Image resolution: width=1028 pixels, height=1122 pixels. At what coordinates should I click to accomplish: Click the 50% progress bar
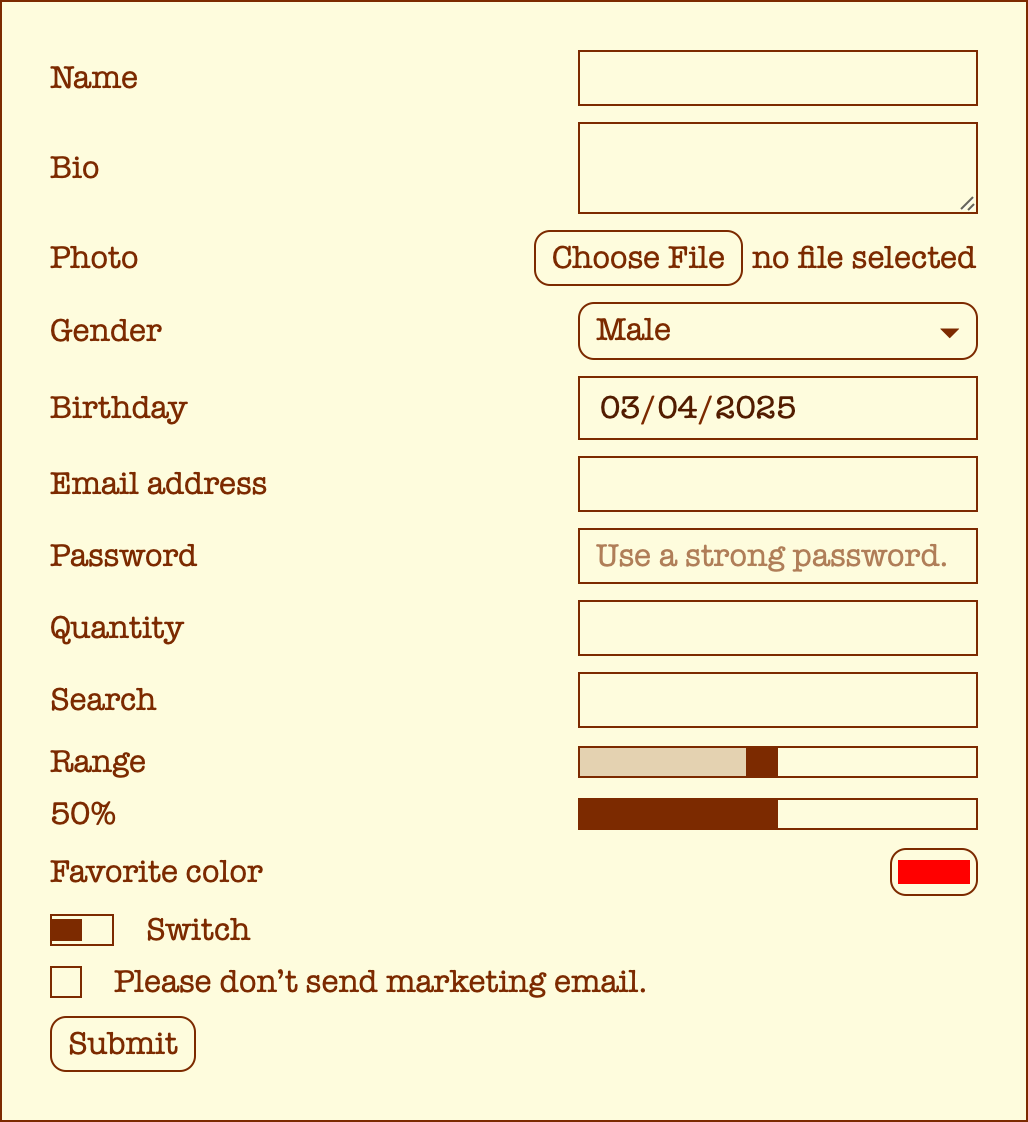[x=777, y=813]
